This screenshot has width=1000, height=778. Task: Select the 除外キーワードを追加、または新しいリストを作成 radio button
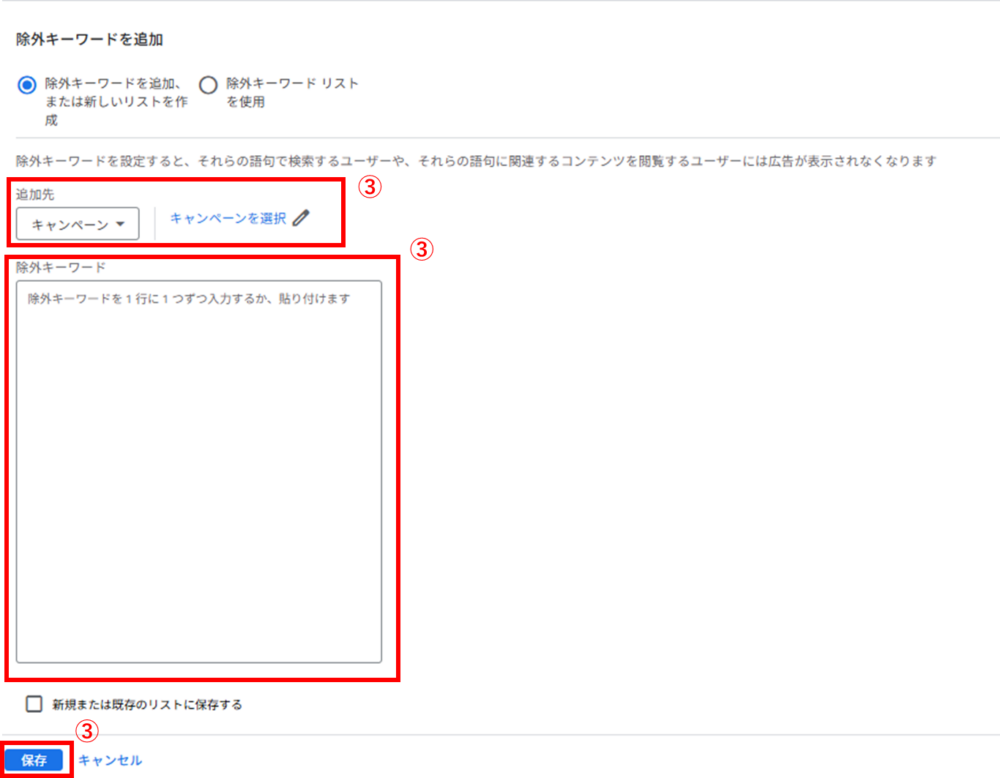coord(27,85)
